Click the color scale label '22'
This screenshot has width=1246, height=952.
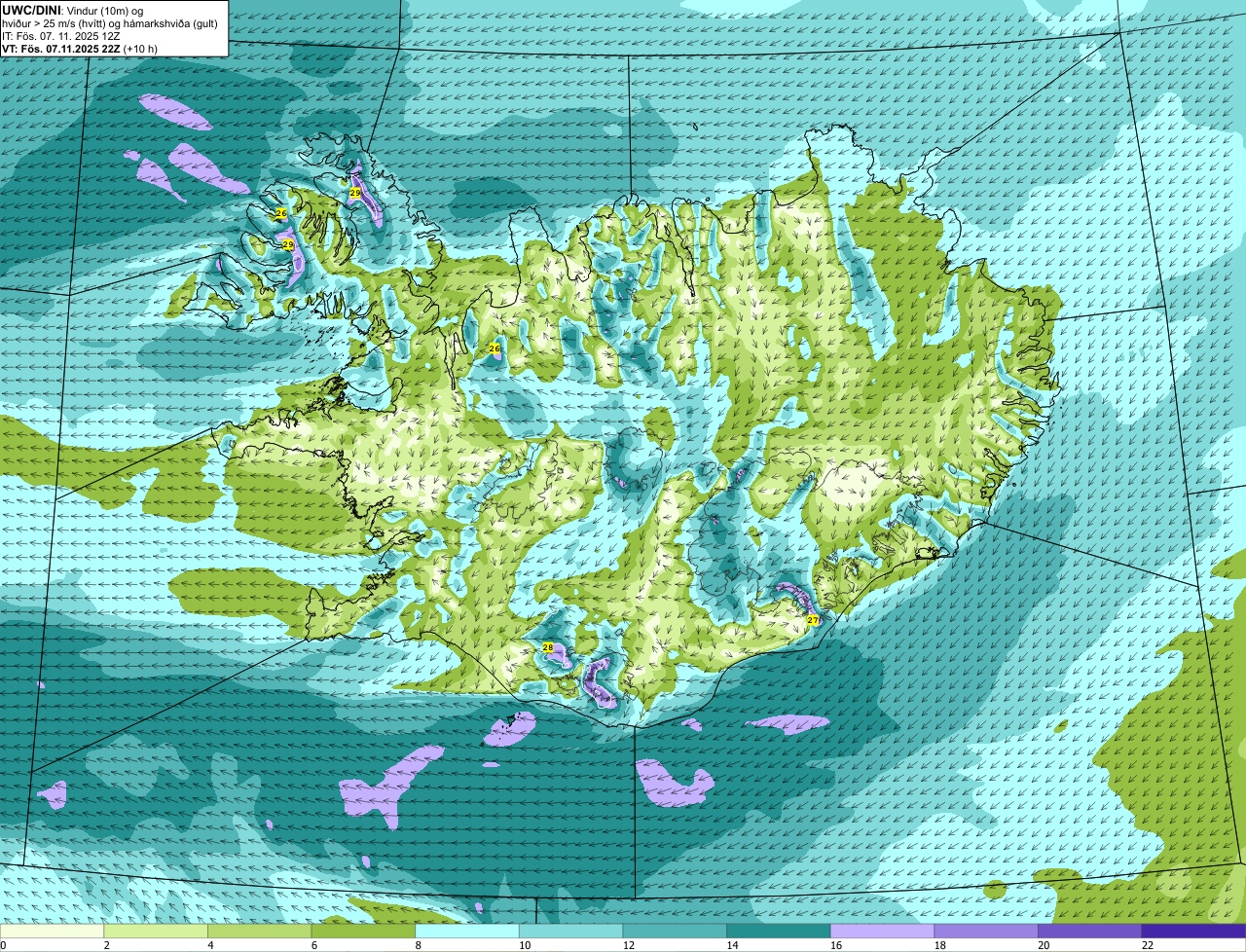[1148, 945]
